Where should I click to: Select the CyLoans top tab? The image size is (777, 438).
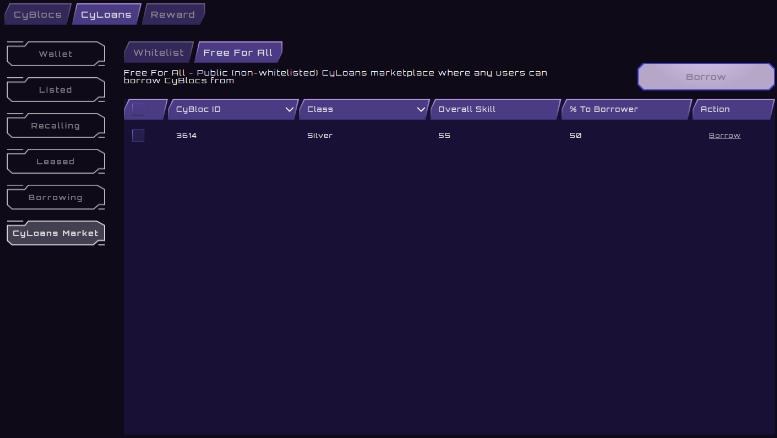pyautogui.click(x=106, y=14)
